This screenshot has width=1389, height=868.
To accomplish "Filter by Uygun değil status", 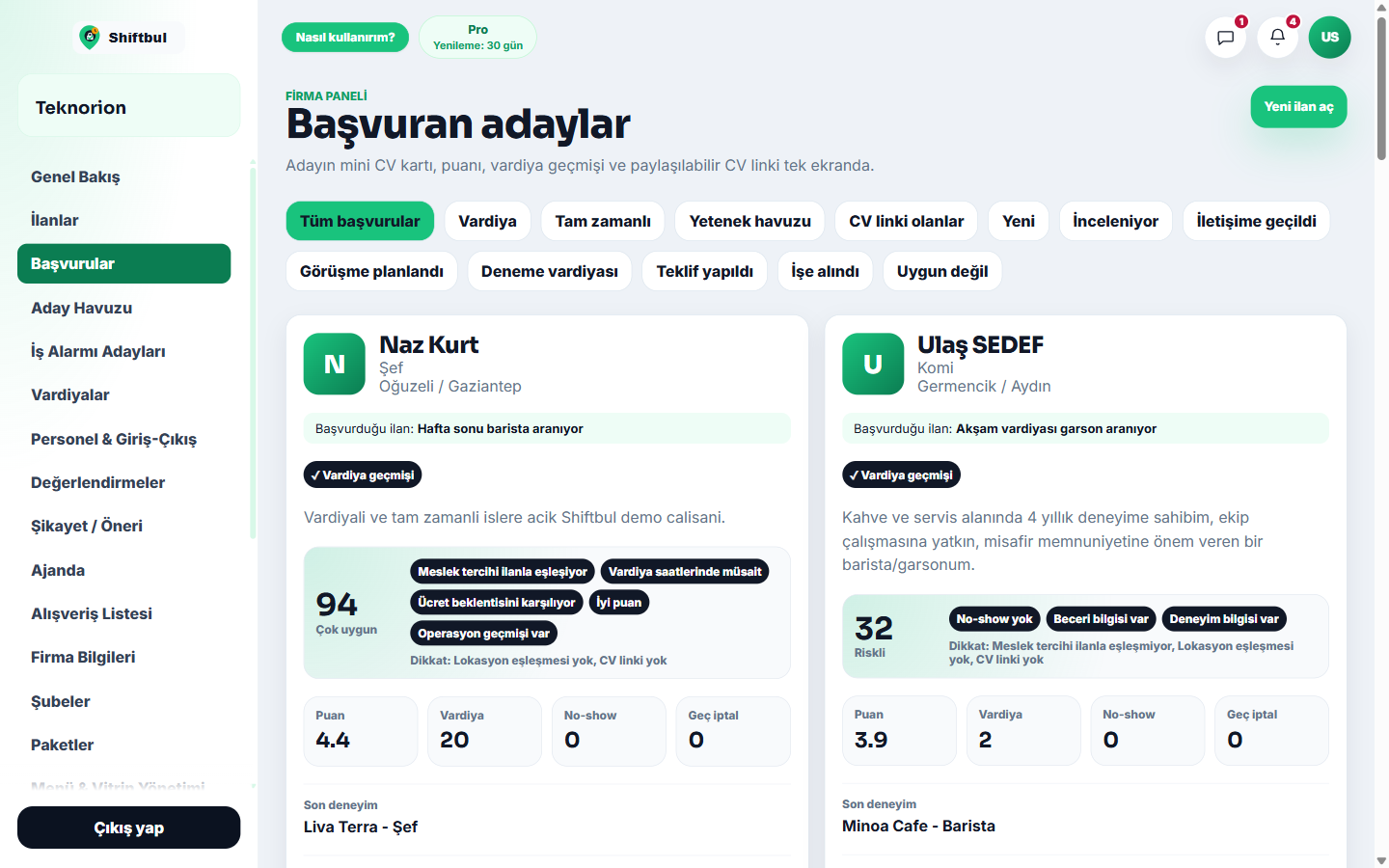I will tap(942, 271).
